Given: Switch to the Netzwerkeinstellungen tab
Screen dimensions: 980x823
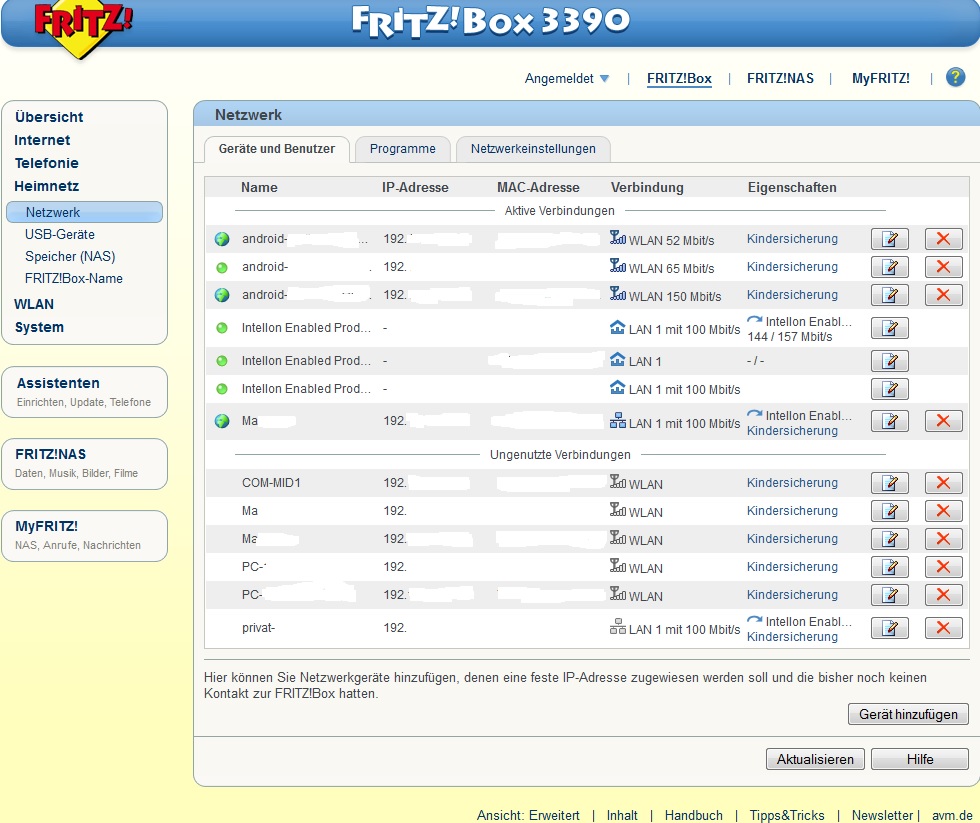Looking at the screenshot, I should (533, 149).
